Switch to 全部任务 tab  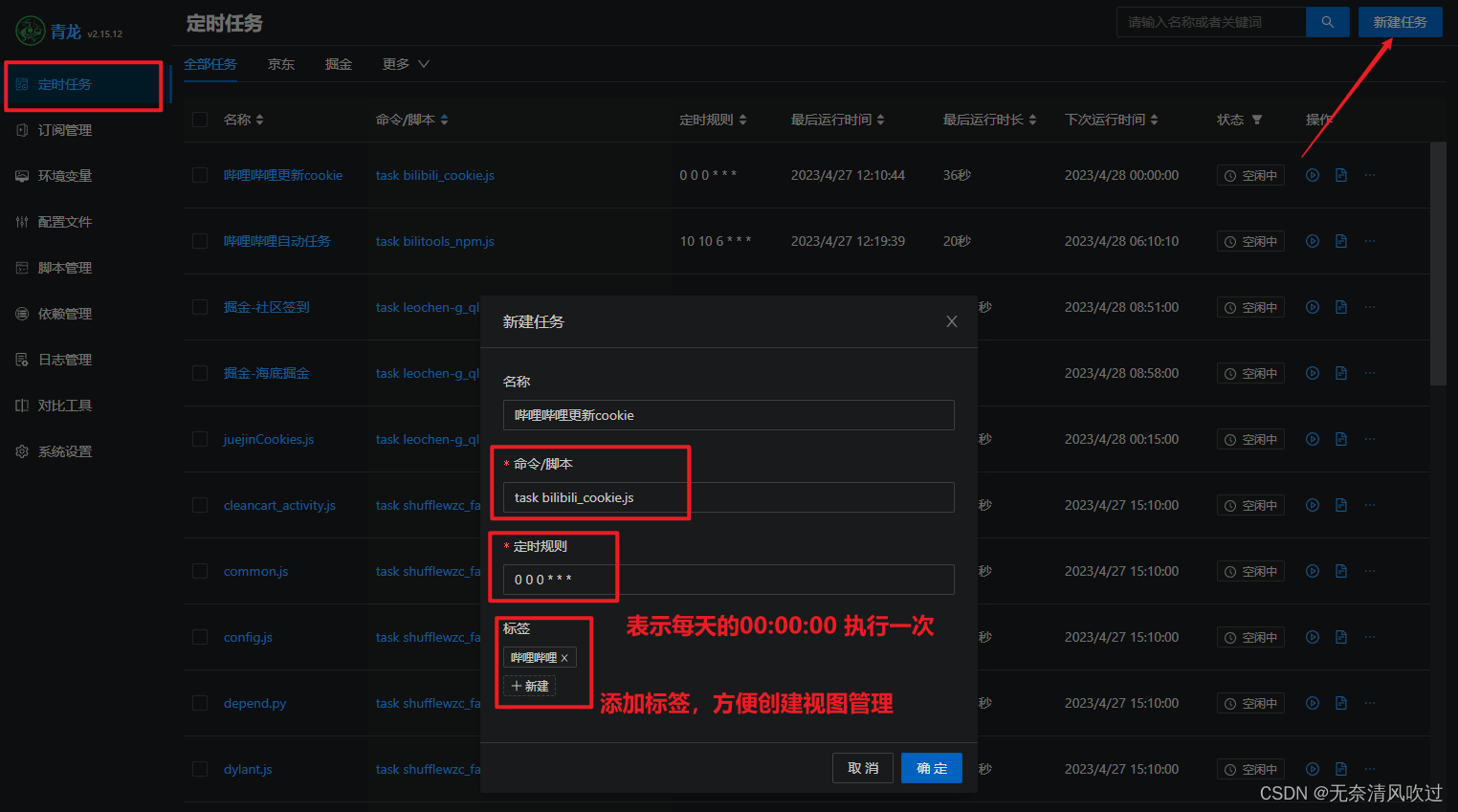click(210, 64)
